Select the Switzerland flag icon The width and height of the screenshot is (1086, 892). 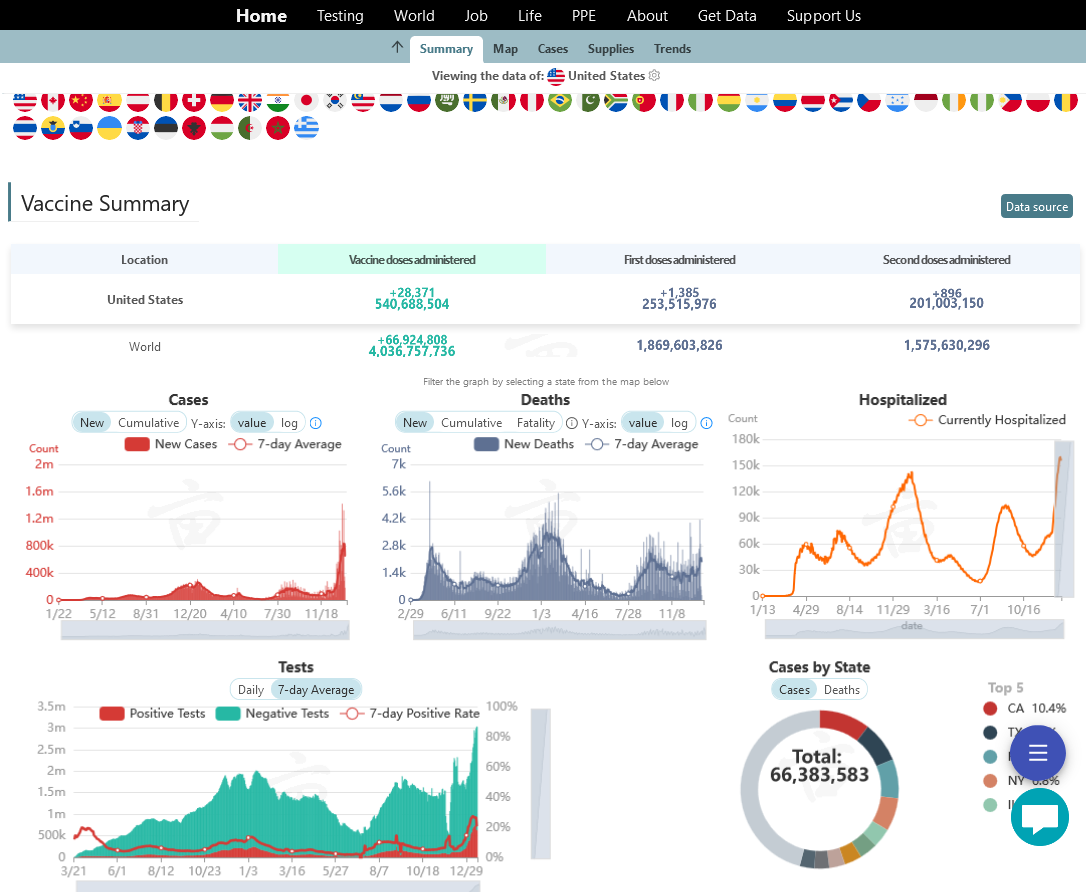(194, 101)
